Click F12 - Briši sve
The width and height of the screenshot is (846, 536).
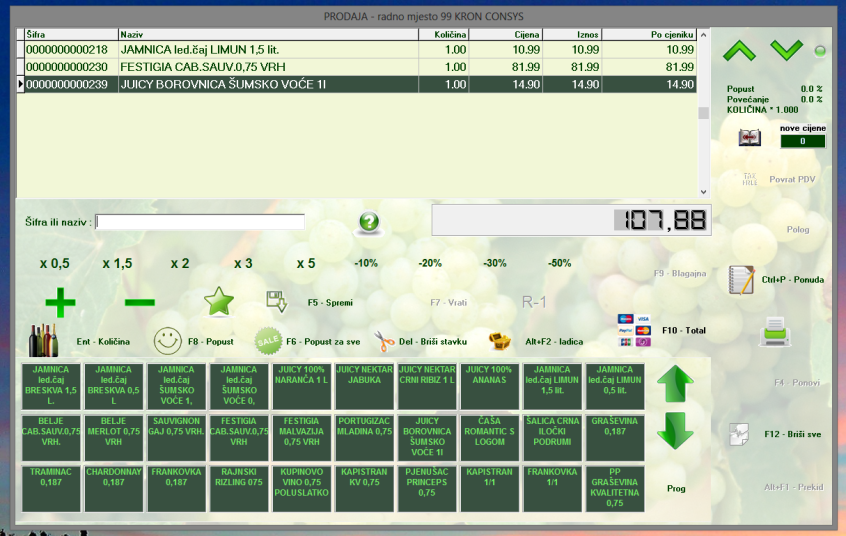coord(793,434)
